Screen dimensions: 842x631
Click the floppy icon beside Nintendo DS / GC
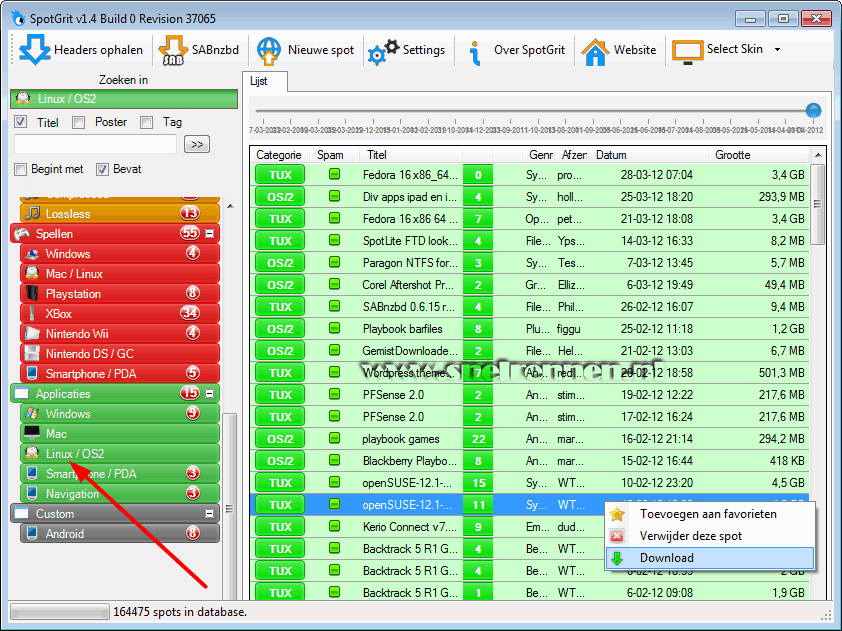[x=32, y=353]
